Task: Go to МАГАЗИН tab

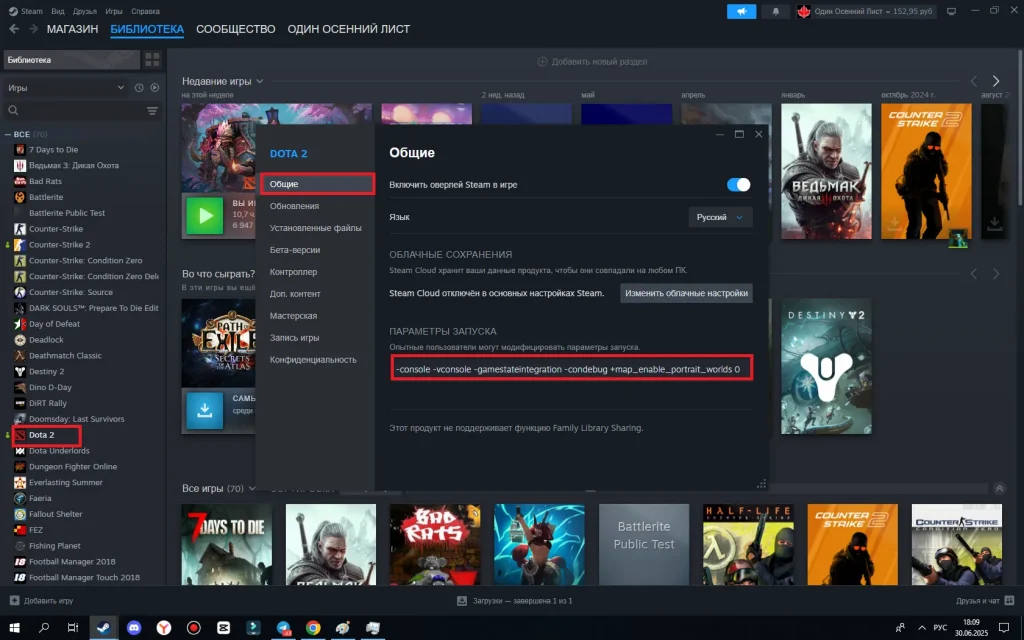Action: [72, 29]
